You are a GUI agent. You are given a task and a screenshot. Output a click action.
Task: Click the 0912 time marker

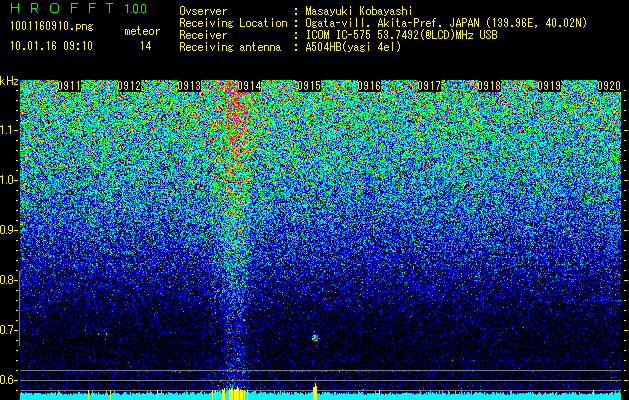[x=129, y=86]
